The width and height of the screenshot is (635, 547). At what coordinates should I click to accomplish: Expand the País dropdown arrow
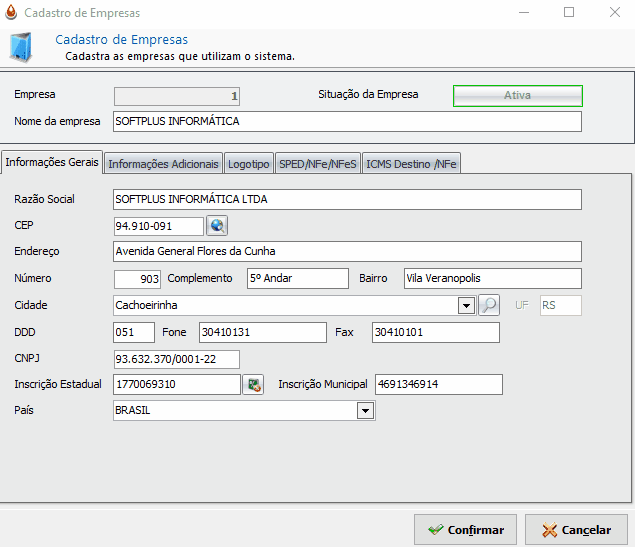[365, 411]
